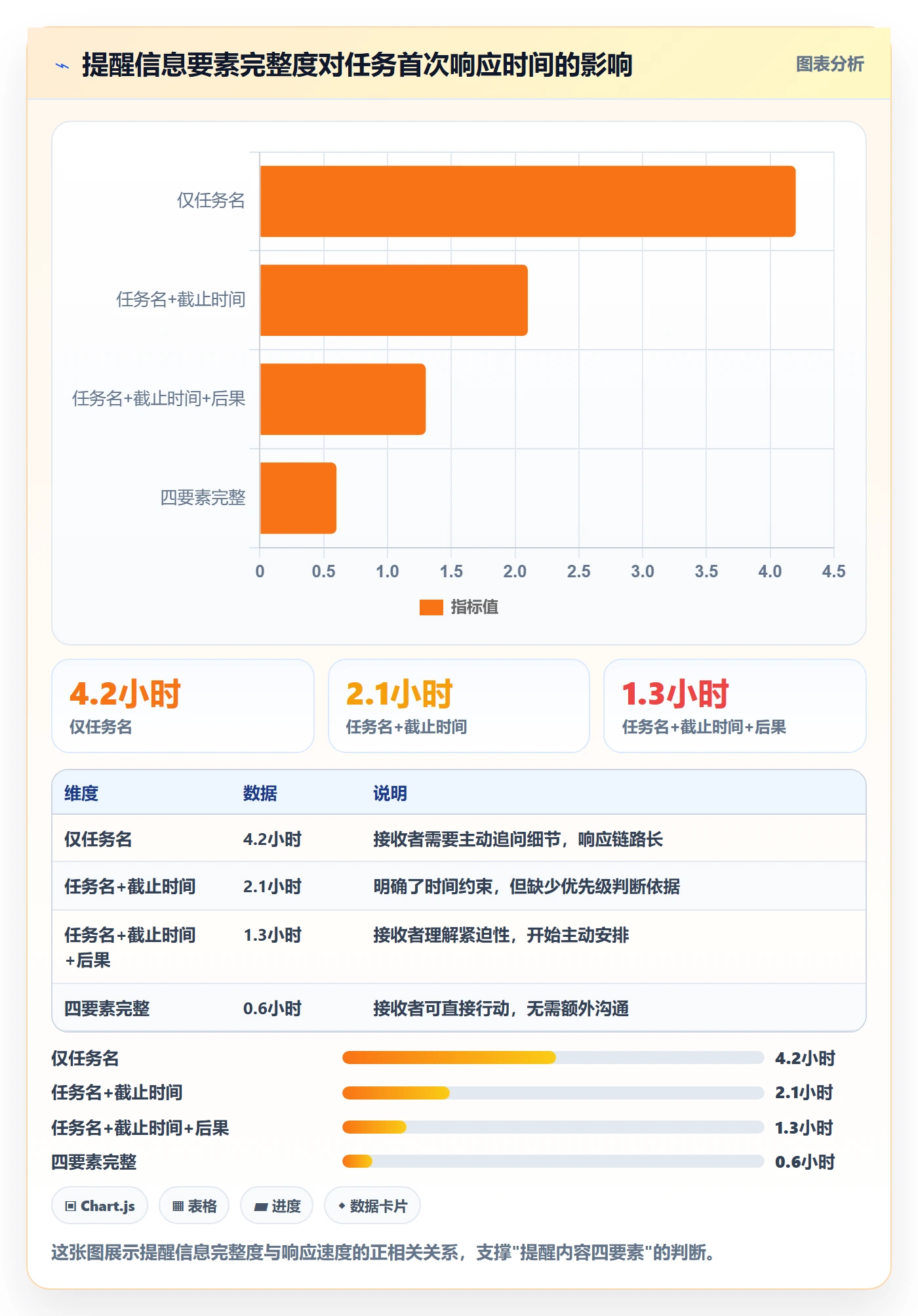This screenshot has height=1316, width=918.
Task: Select the 进度 tag chip
Action: [x=277, y=1206]
